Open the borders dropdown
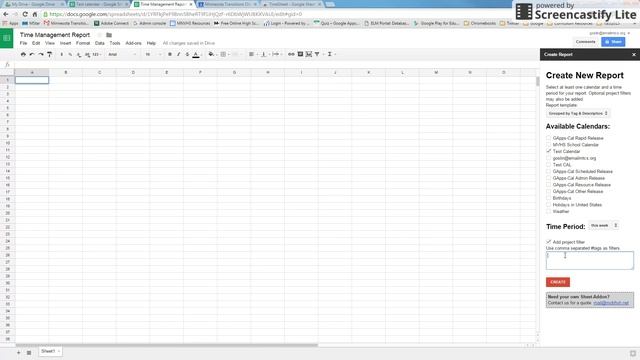This screenshot has height=360, width=640. 224,54
